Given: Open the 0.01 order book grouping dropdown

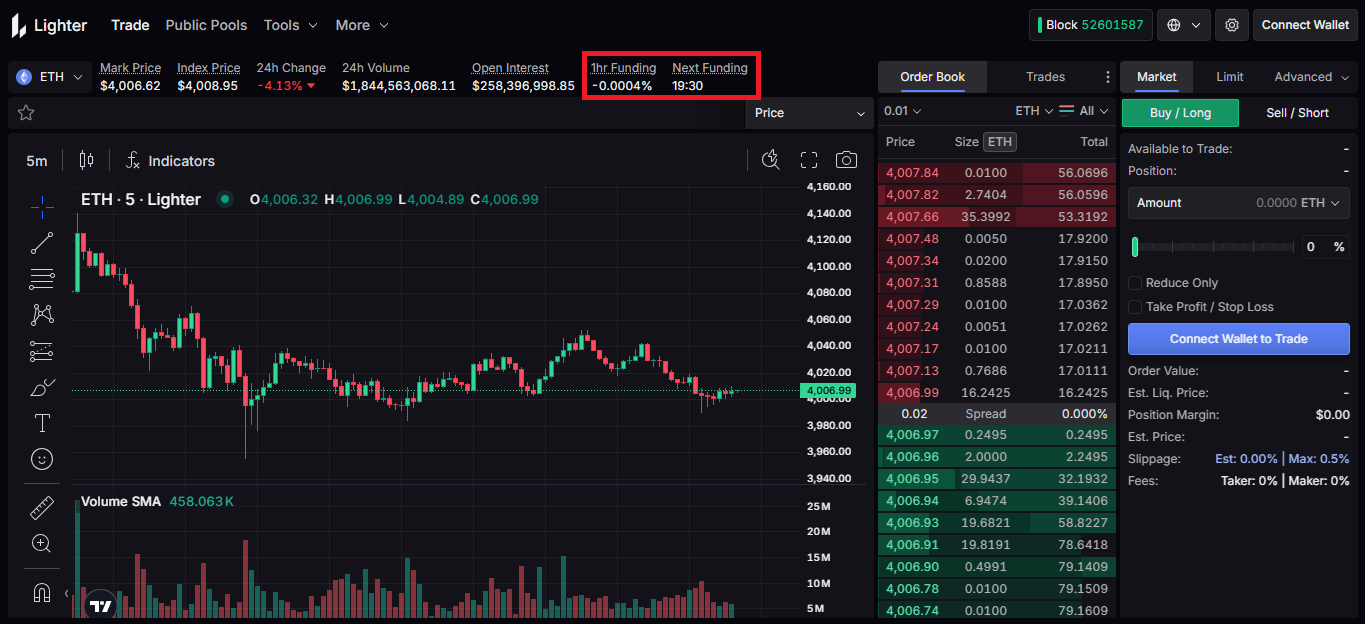Looking at the screenshot, I should pos(903,111).
